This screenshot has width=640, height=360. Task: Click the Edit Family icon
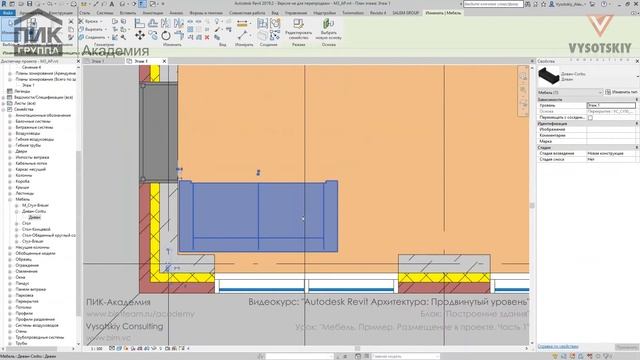pyautogui.click(x=298, y=24)
